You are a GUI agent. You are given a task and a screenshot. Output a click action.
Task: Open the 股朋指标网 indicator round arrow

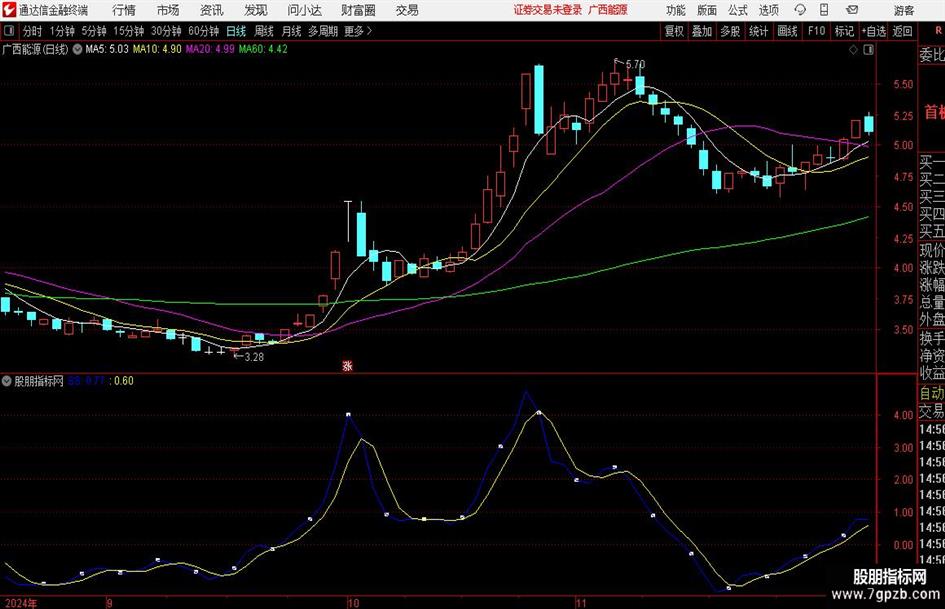coord(7,381)
